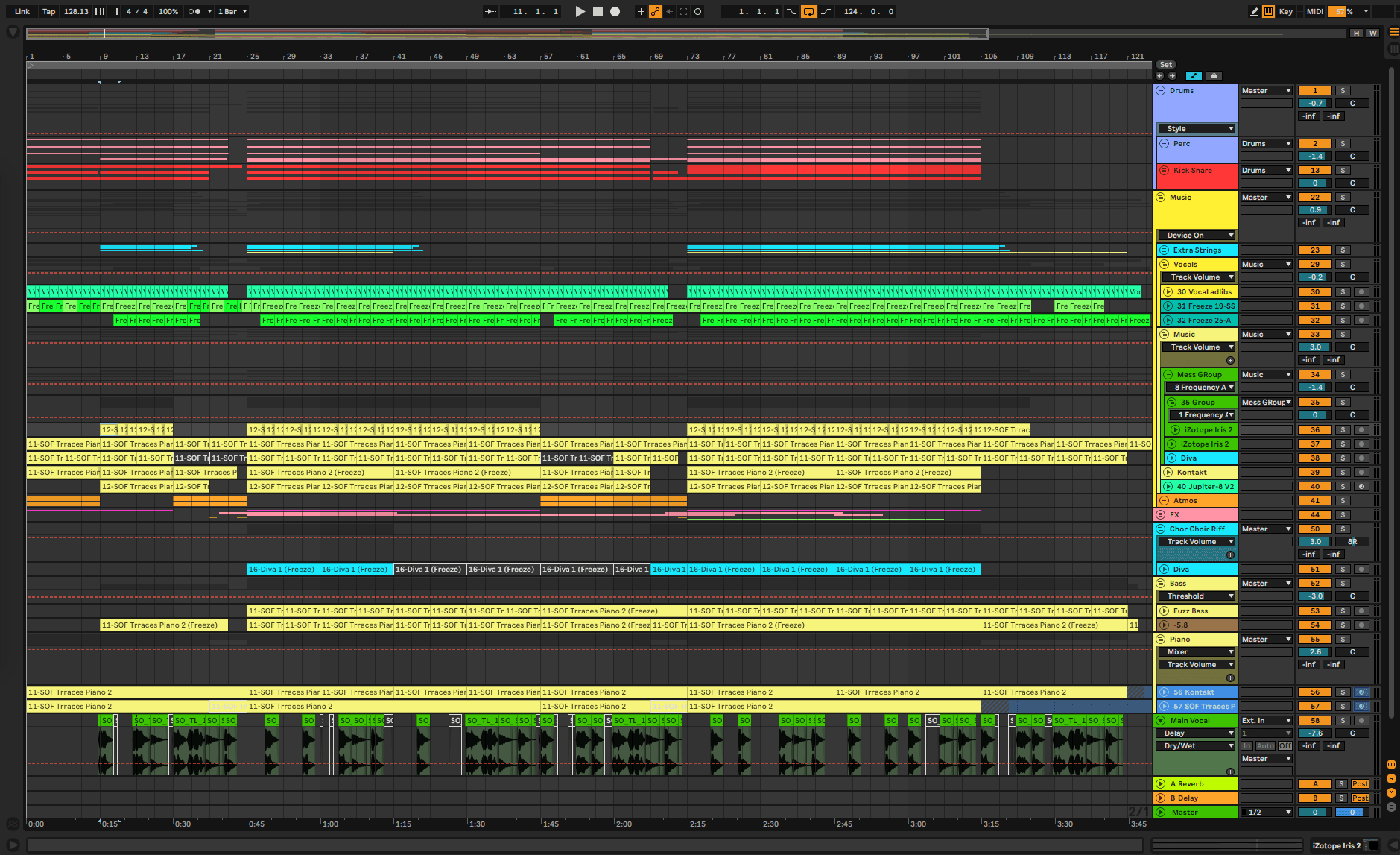Image resolution: width=1400 pixels, height=855 pixels.
Task: Toggle MIDI Map Mode
Action: click(1315, 11)
